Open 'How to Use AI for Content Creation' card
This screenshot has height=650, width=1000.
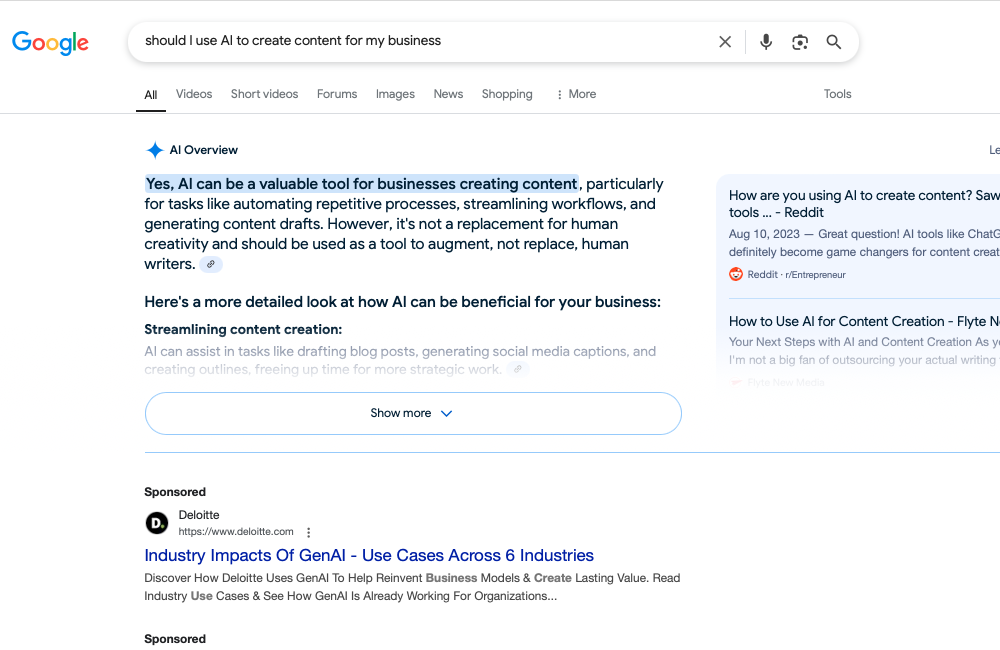click(864, 321)
